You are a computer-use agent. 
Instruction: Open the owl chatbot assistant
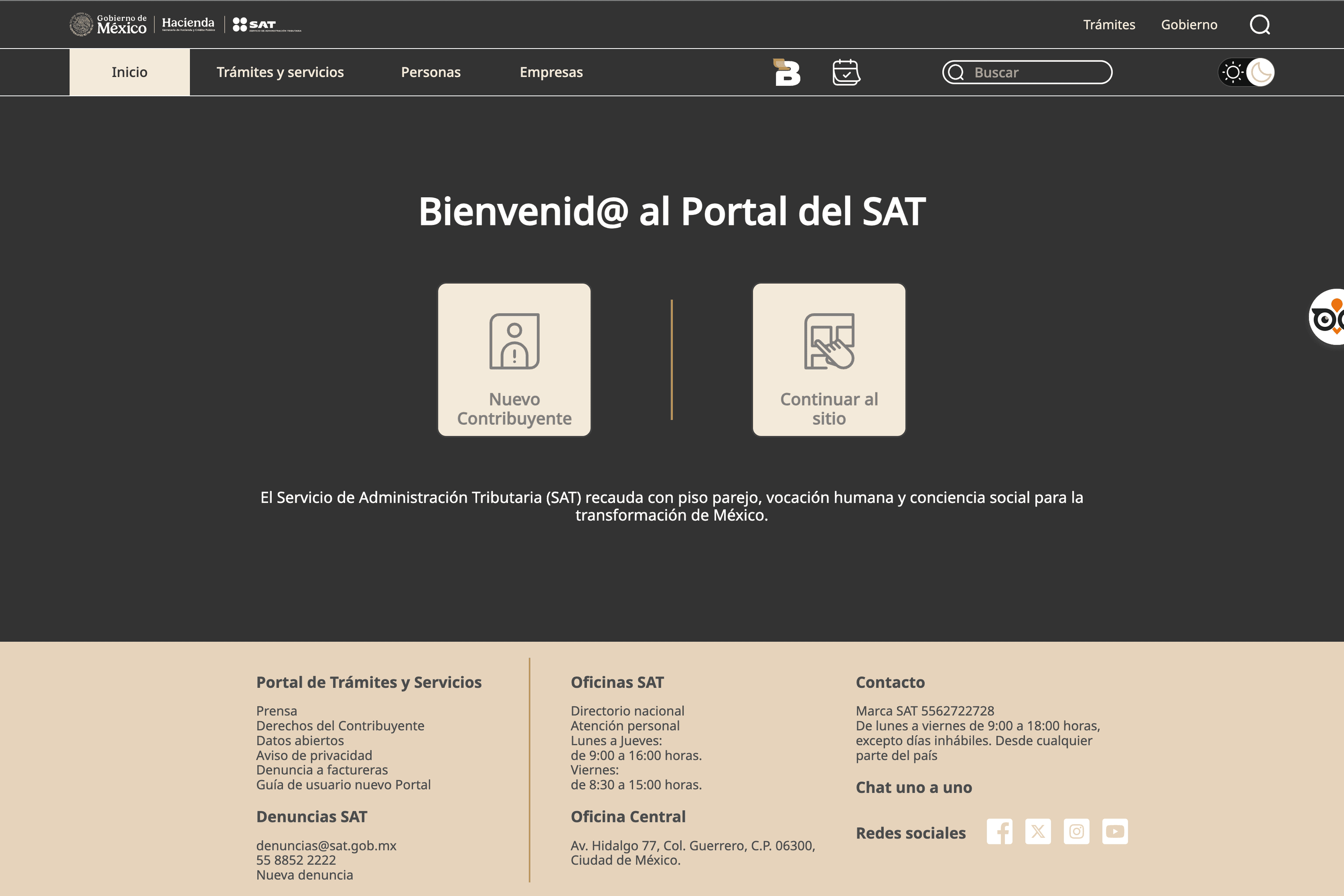click(x=1327, y=317)
